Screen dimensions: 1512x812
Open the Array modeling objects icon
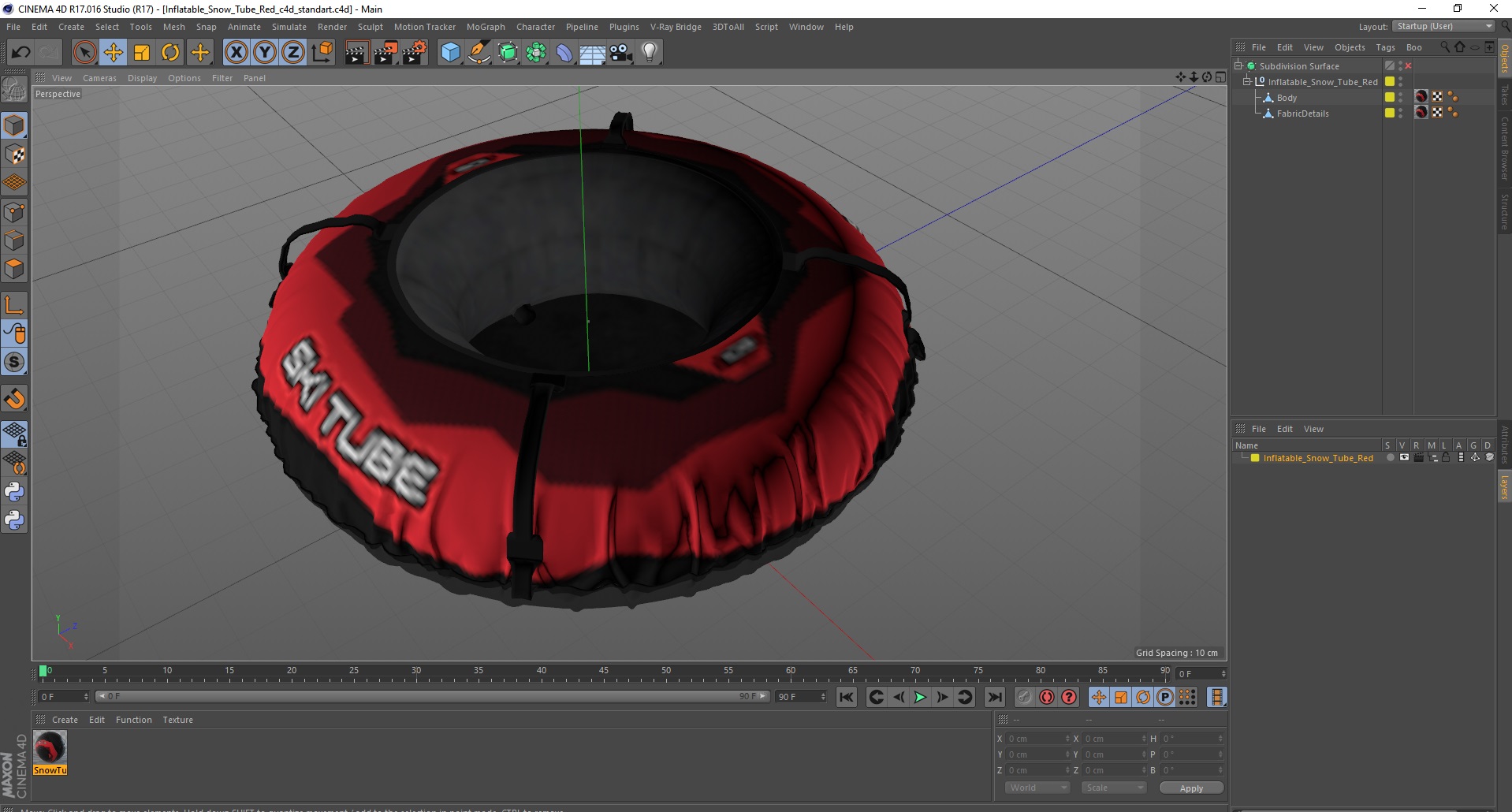pyautogui.click(x=536, y=52)
